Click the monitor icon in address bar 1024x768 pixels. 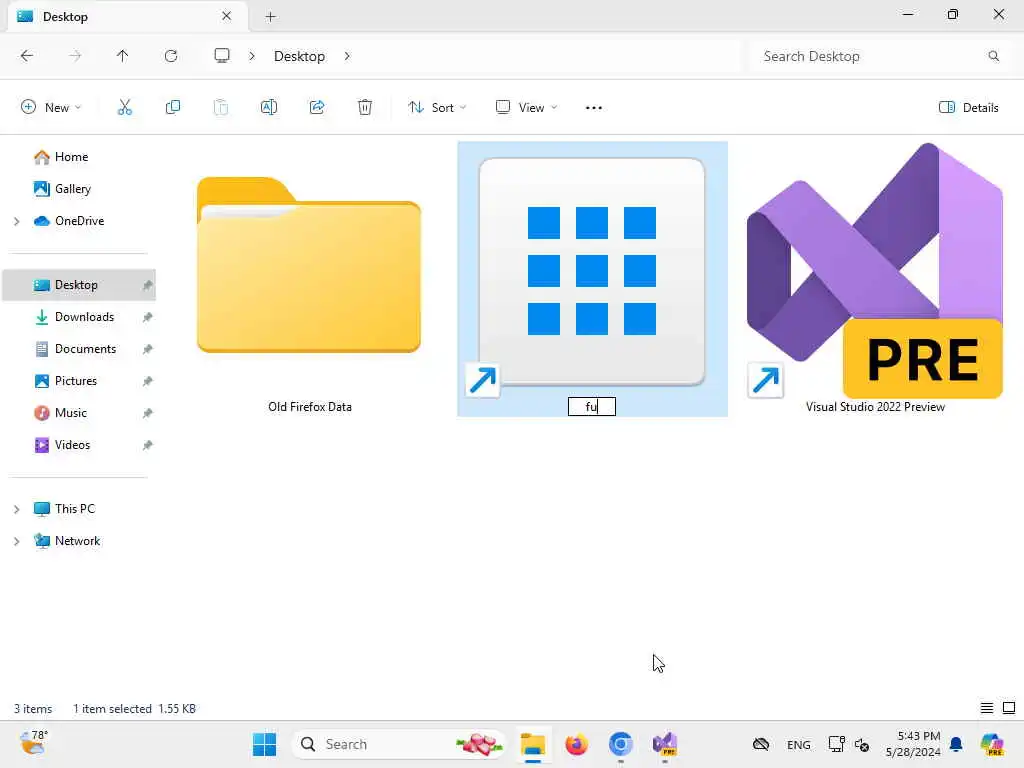[x=222, y=56]
